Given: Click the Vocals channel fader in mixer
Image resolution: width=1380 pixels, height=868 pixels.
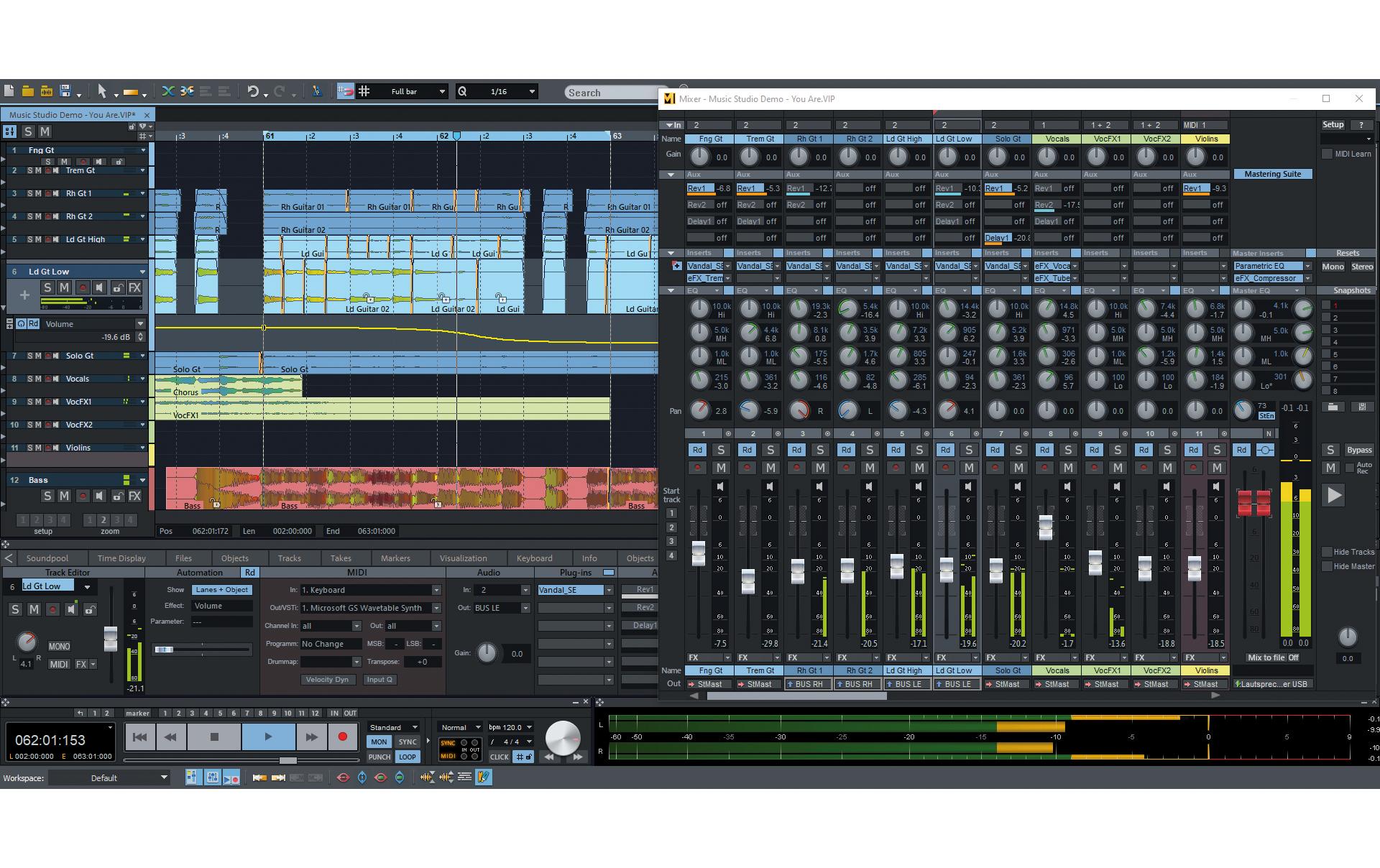Looking at the screenshot, I should point(1046,527).
